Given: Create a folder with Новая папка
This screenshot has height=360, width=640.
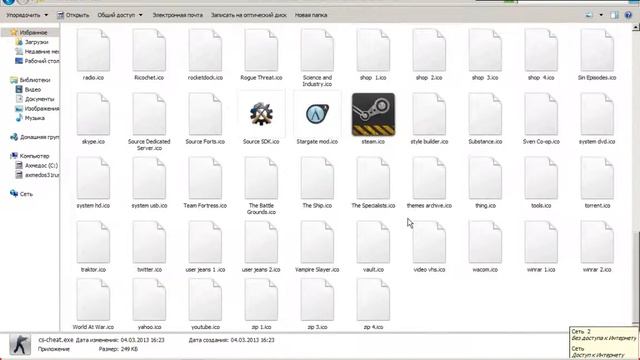Looking at the screenshot, I should [x=311, y=15].
